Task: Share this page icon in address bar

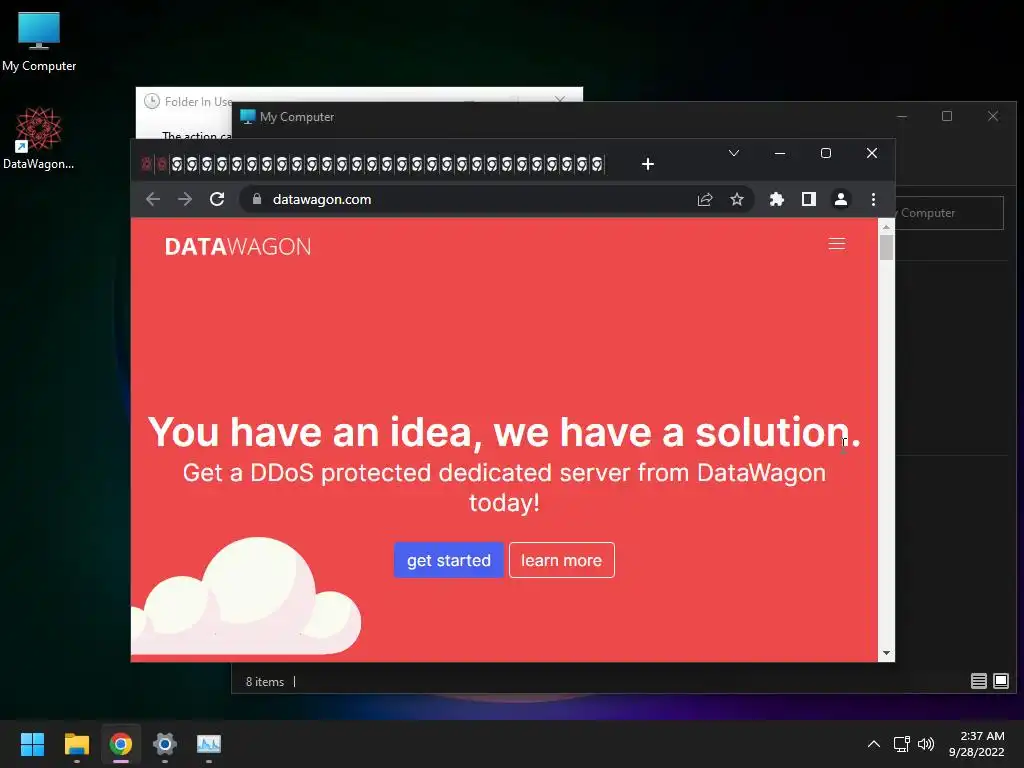Action: (x=705, y=199)
